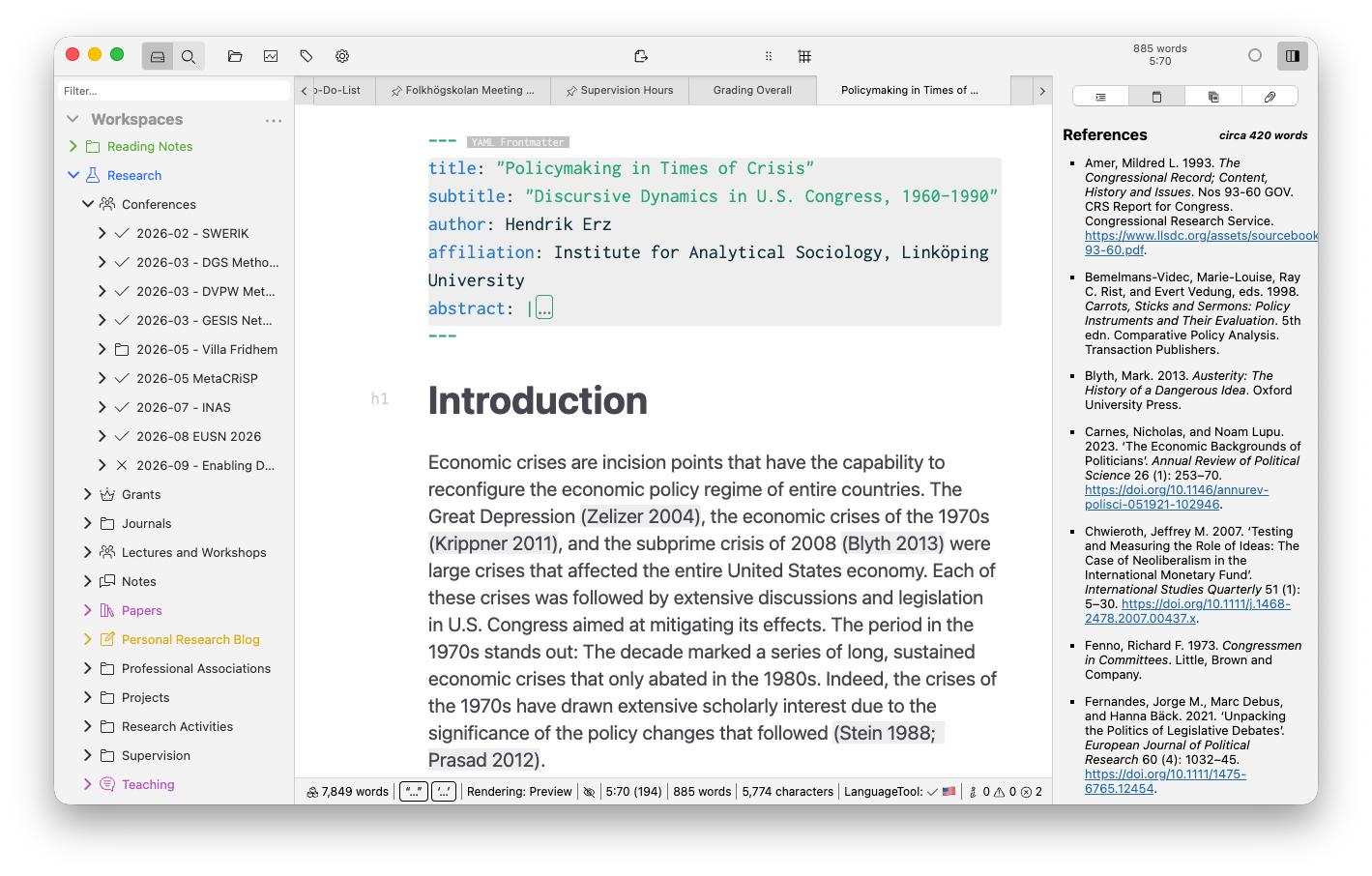This screenshot has width=1372, height=876.
Task: Show the table of contents sidebar tab
Action: pyautogui.click(x=1100, y=97)
